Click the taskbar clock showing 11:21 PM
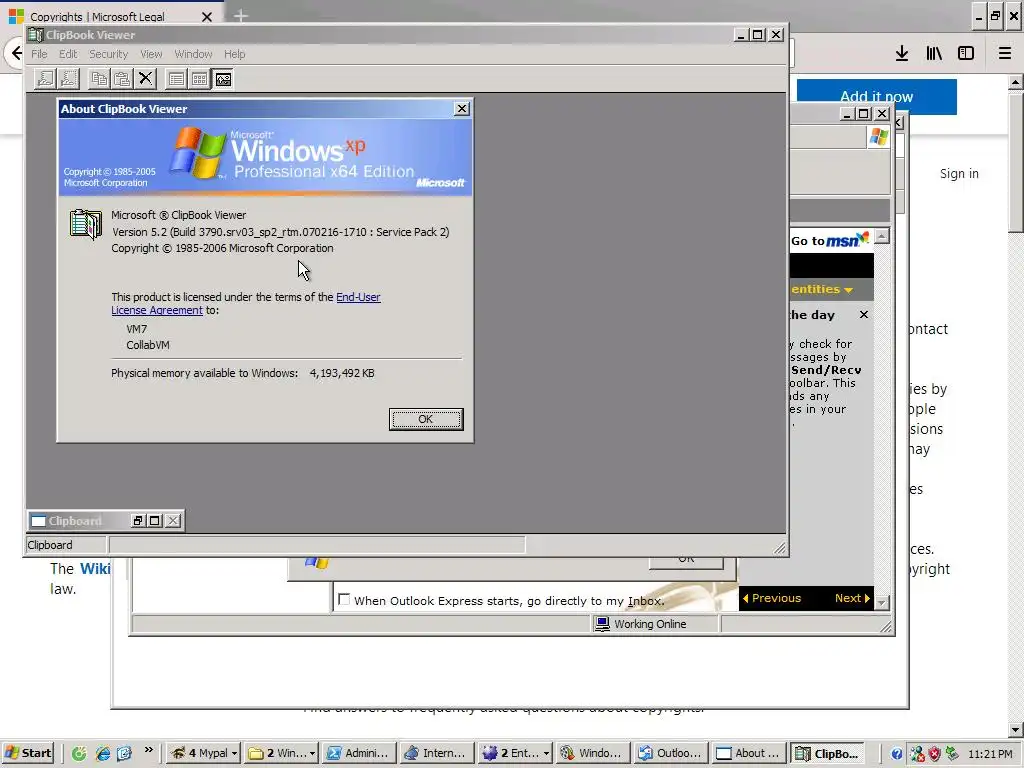Image resolution: width=1024 pixels, height=768 pixels. (990, 754)
